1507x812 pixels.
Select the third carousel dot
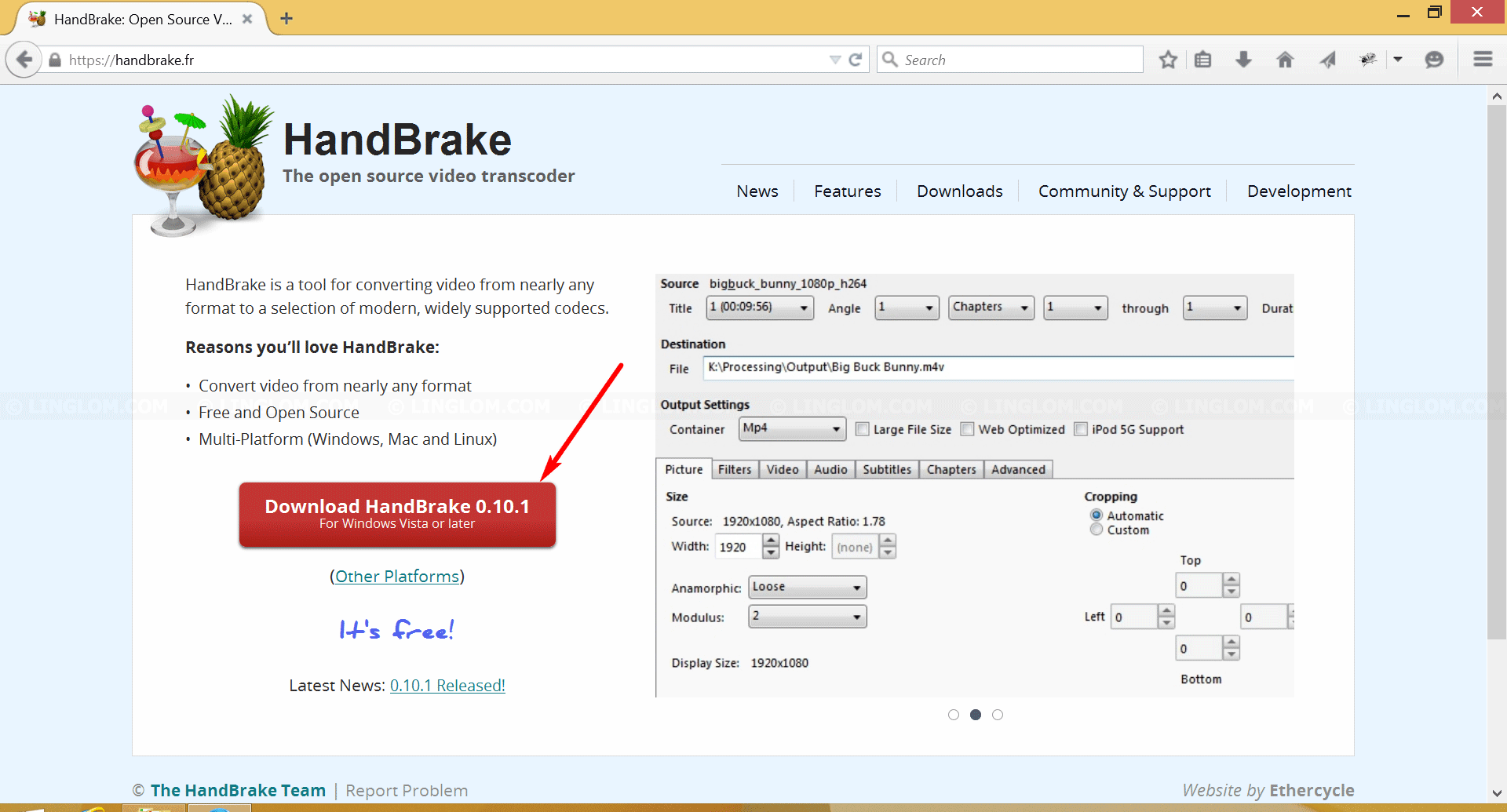[998, 715]
